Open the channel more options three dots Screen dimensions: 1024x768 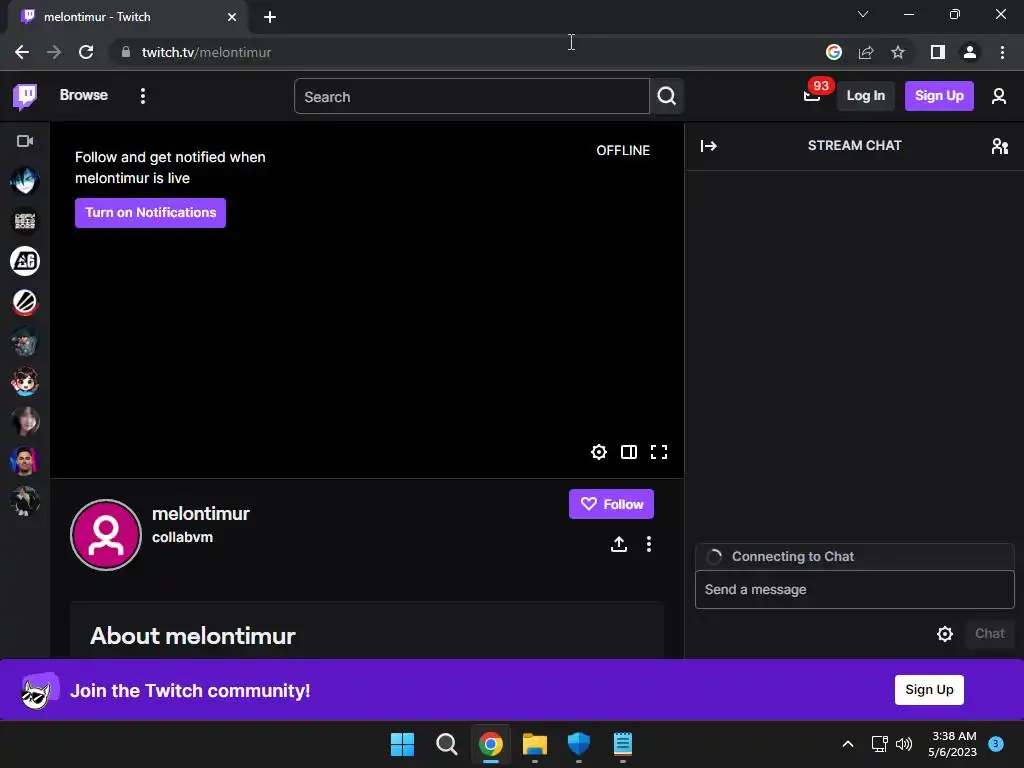648,544
